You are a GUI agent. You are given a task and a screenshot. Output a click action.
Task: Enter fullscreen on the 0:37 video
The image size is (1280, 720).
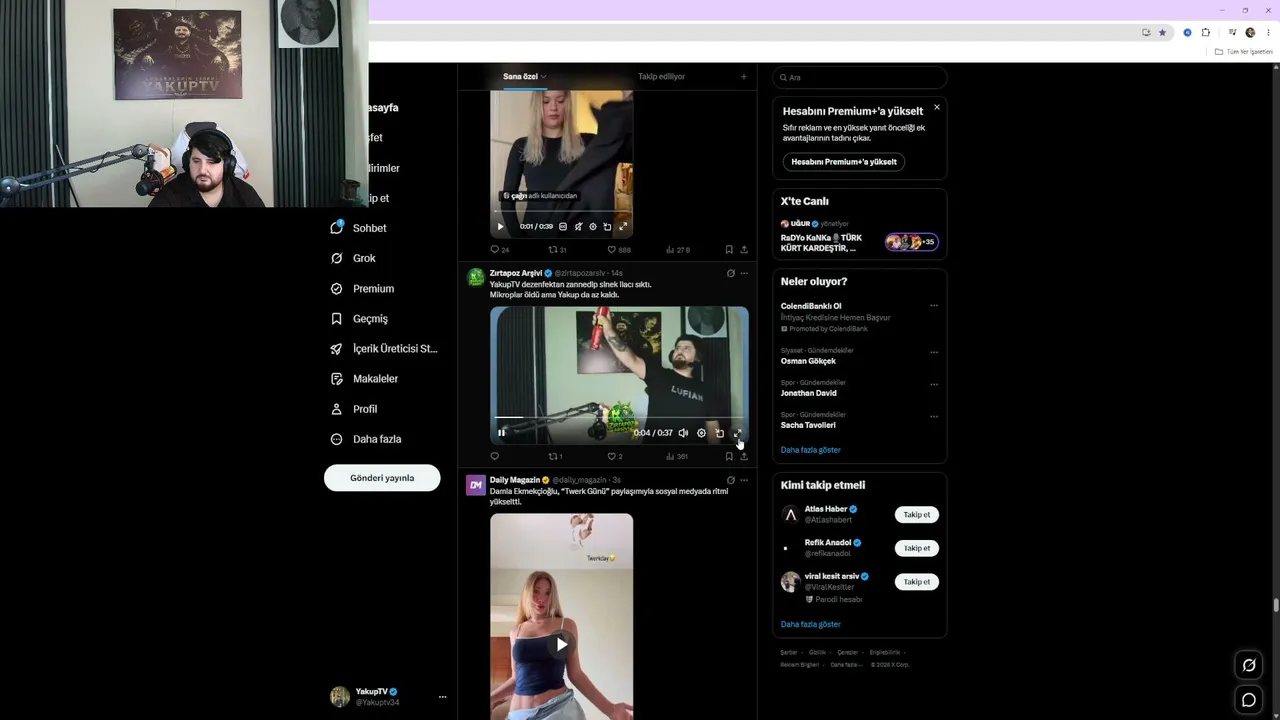(x=738, y=433)
